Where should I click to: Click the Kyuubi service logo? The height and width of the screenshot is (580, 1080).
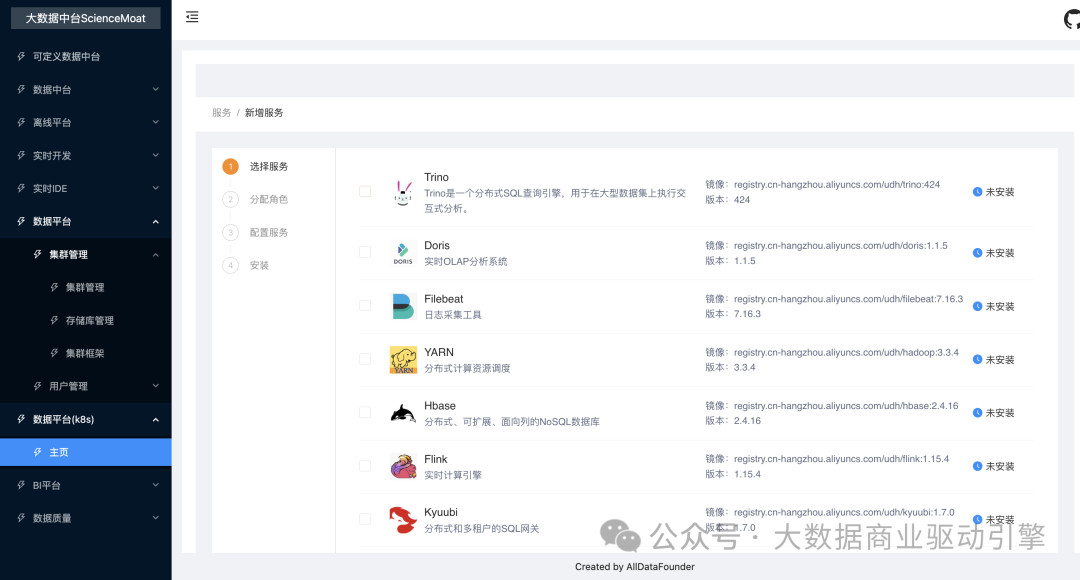pyautogui.click(x=402, y=519)
